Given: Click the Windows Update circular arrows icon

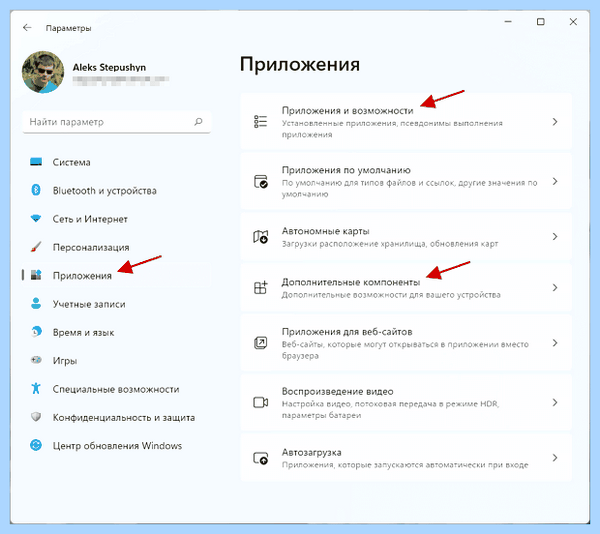Looking at the screenshot, I should point(36,445).
